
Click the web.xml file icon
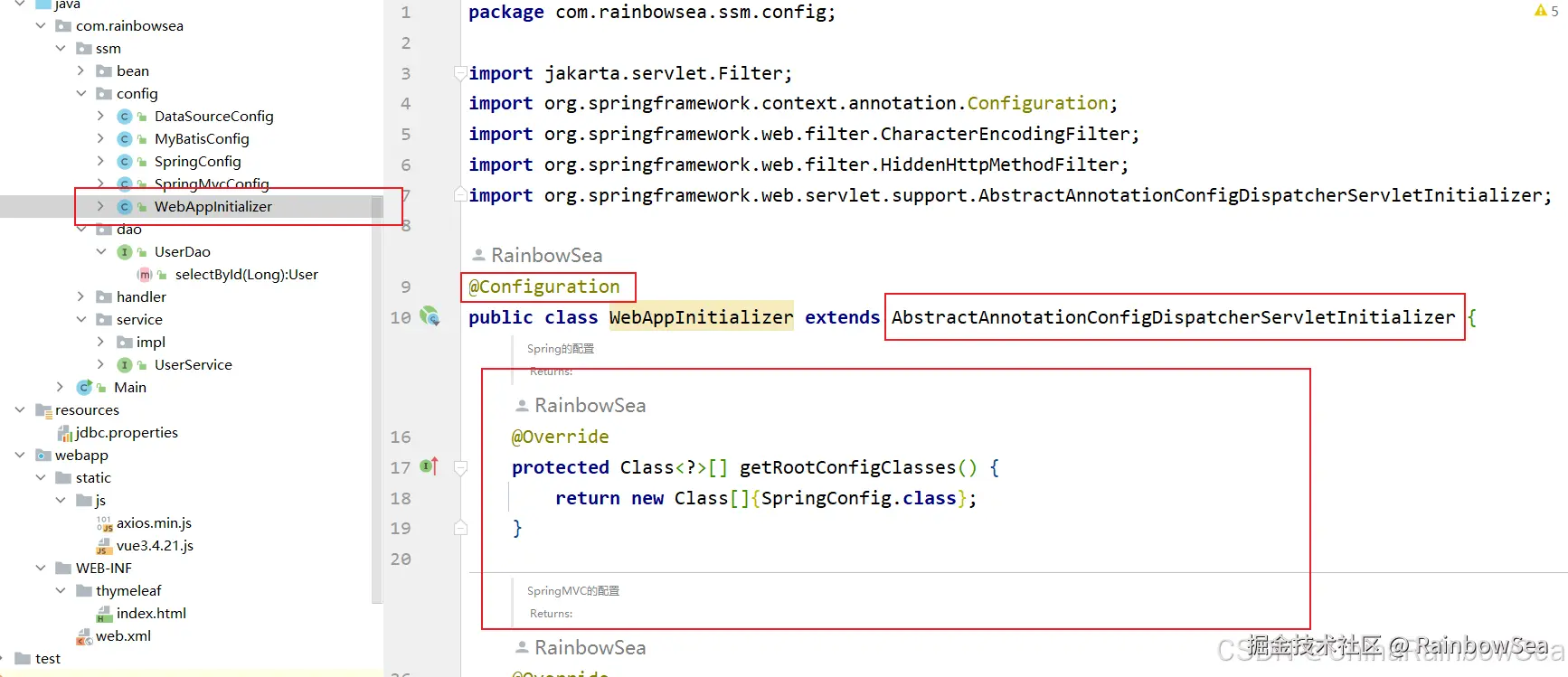84,636
